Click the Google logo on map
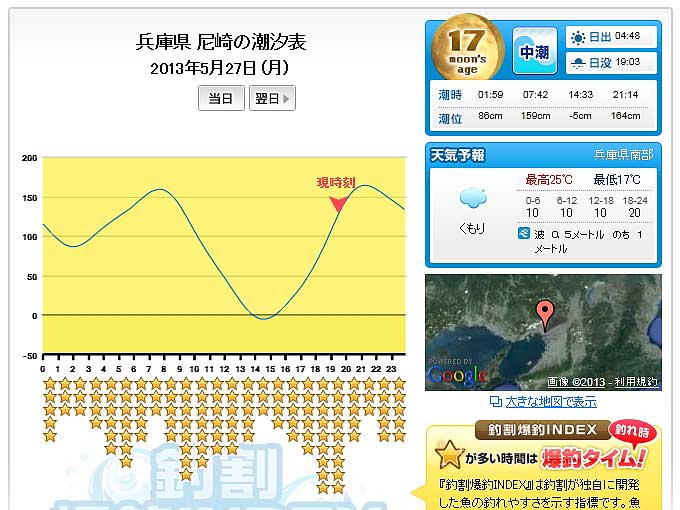The height and width of the screenshot is (510, 680). (458, 375)
